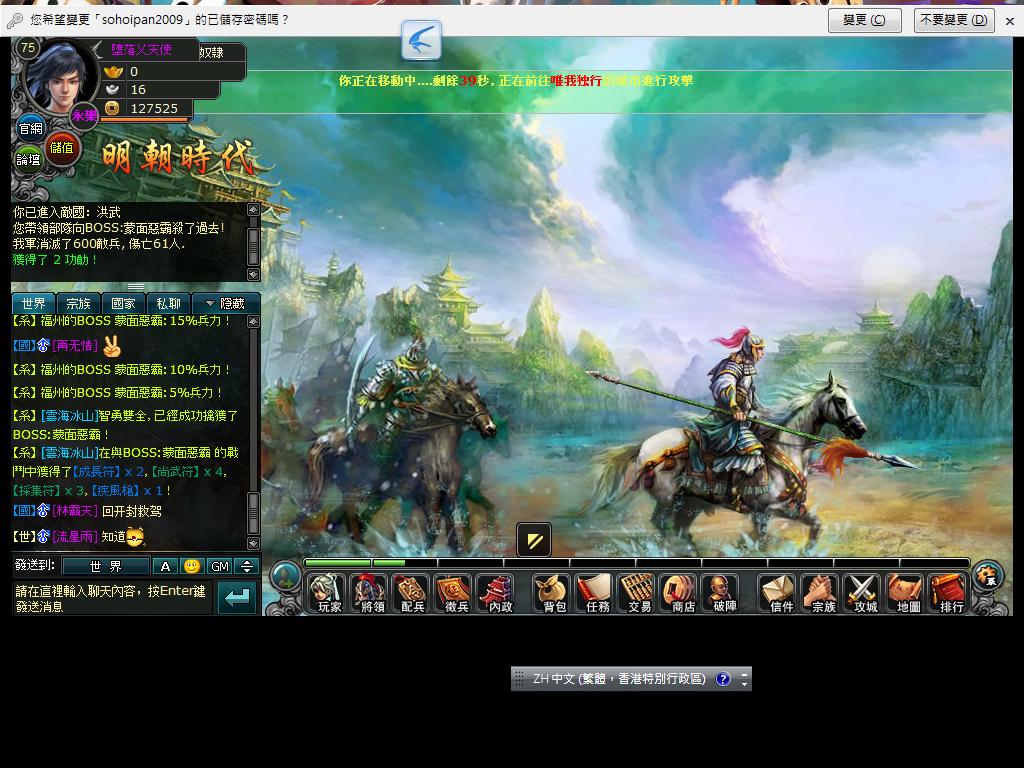Click the 變更 (C) password button
Viewport: 1024px width, 768px height.
point(864,20)
